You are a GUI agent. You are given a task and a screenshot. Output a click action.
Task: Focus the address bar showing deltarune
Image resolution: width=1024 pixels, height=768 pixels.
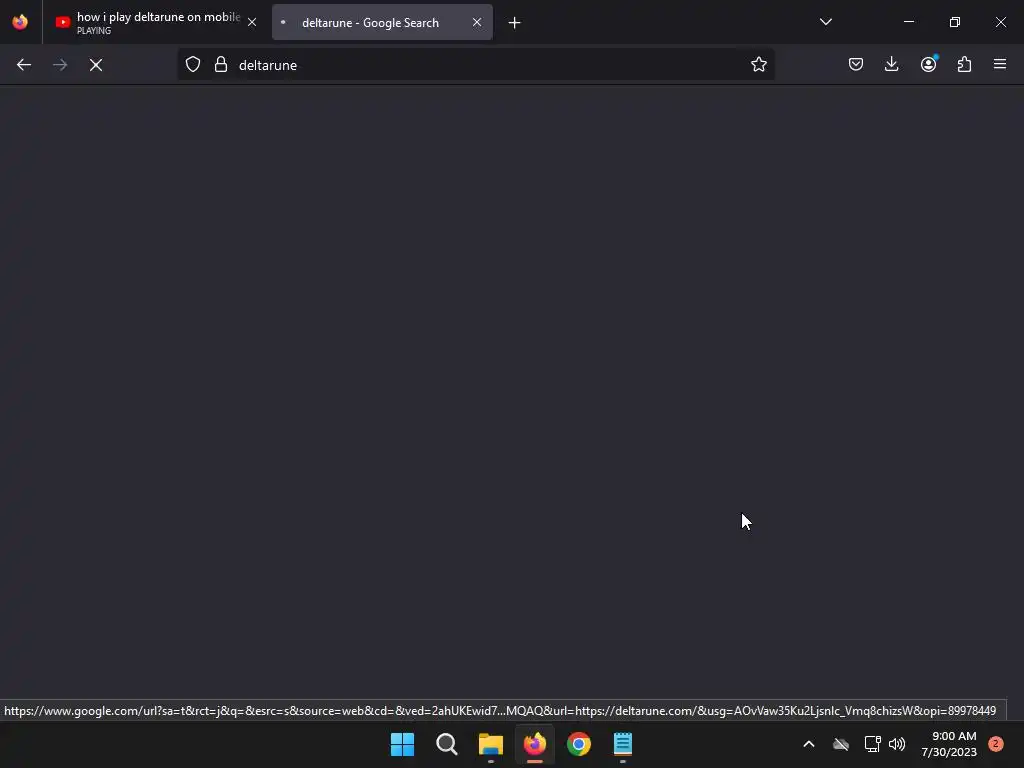click(x=475, y=65)
